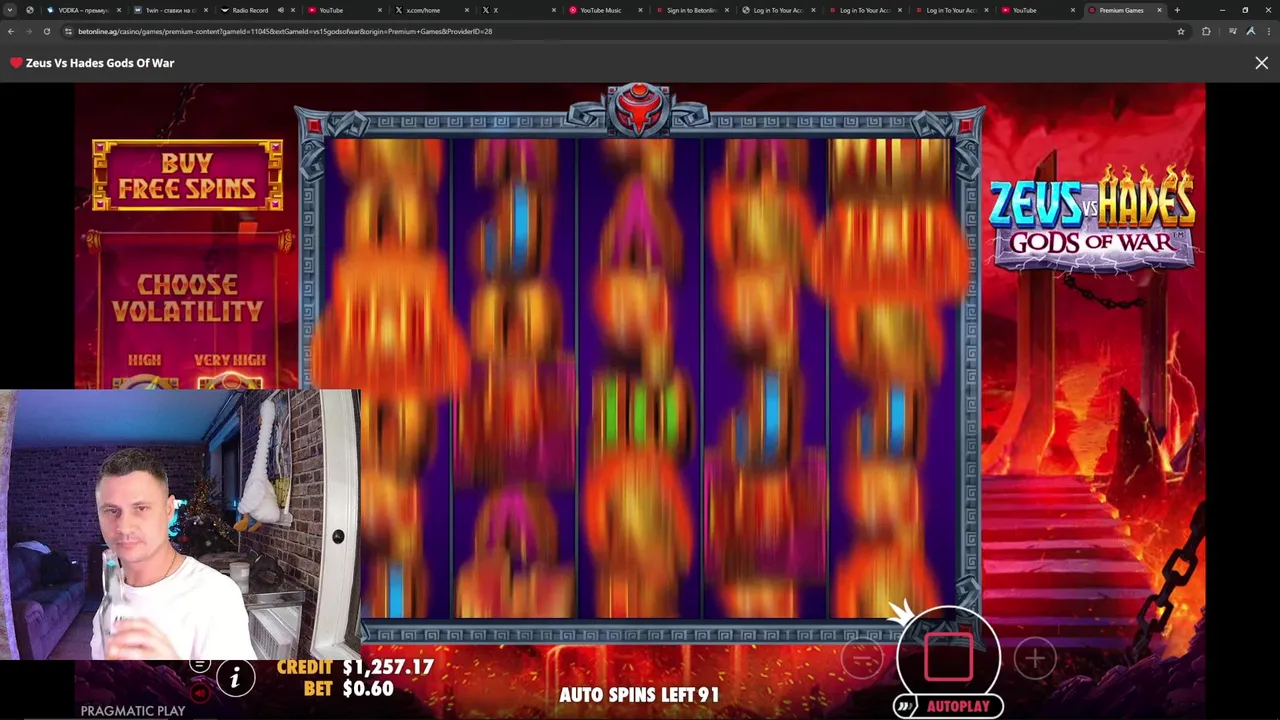Close the VODKA tab

pyautogui.click(x=118, y=10)
